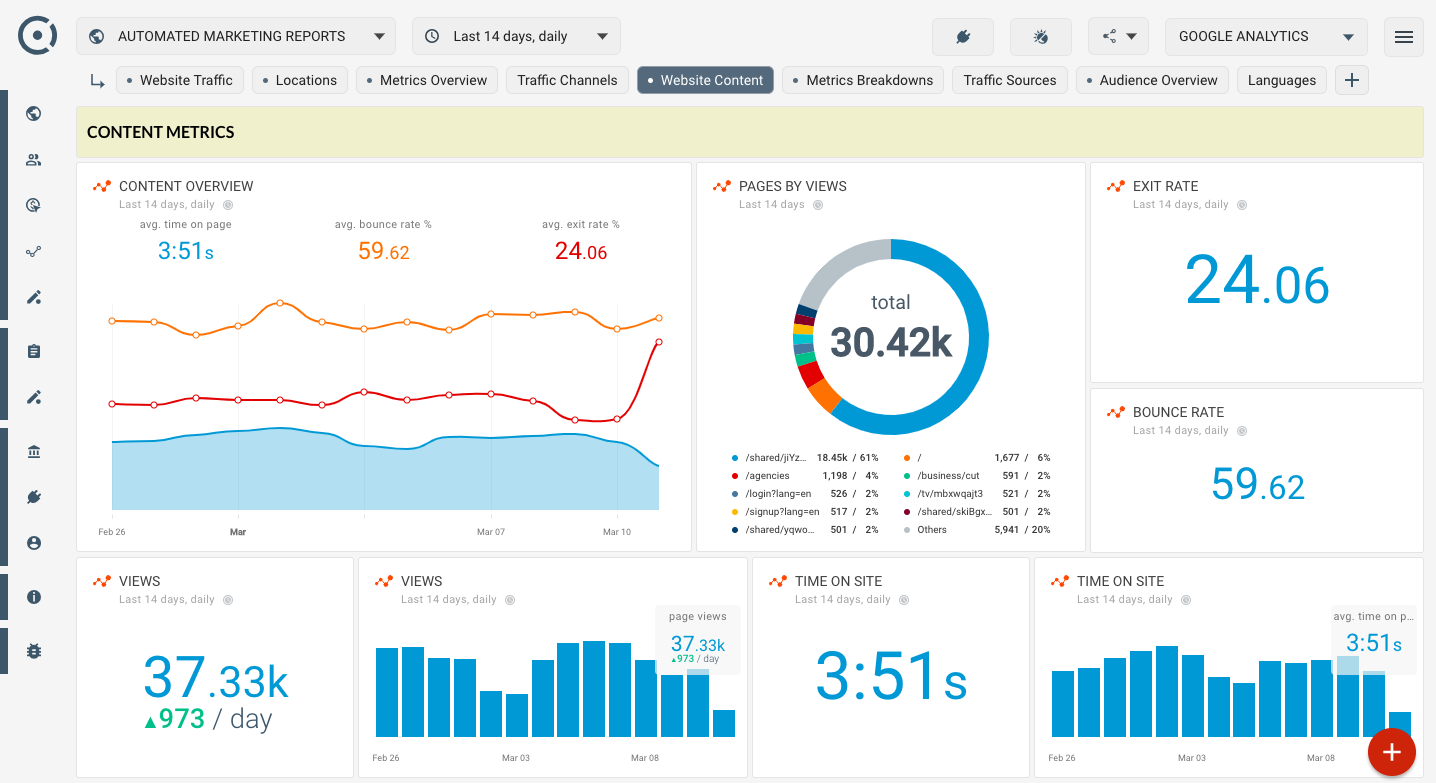
Task: Select the edit pen icon in the sidebar
Action: (33, 297)
